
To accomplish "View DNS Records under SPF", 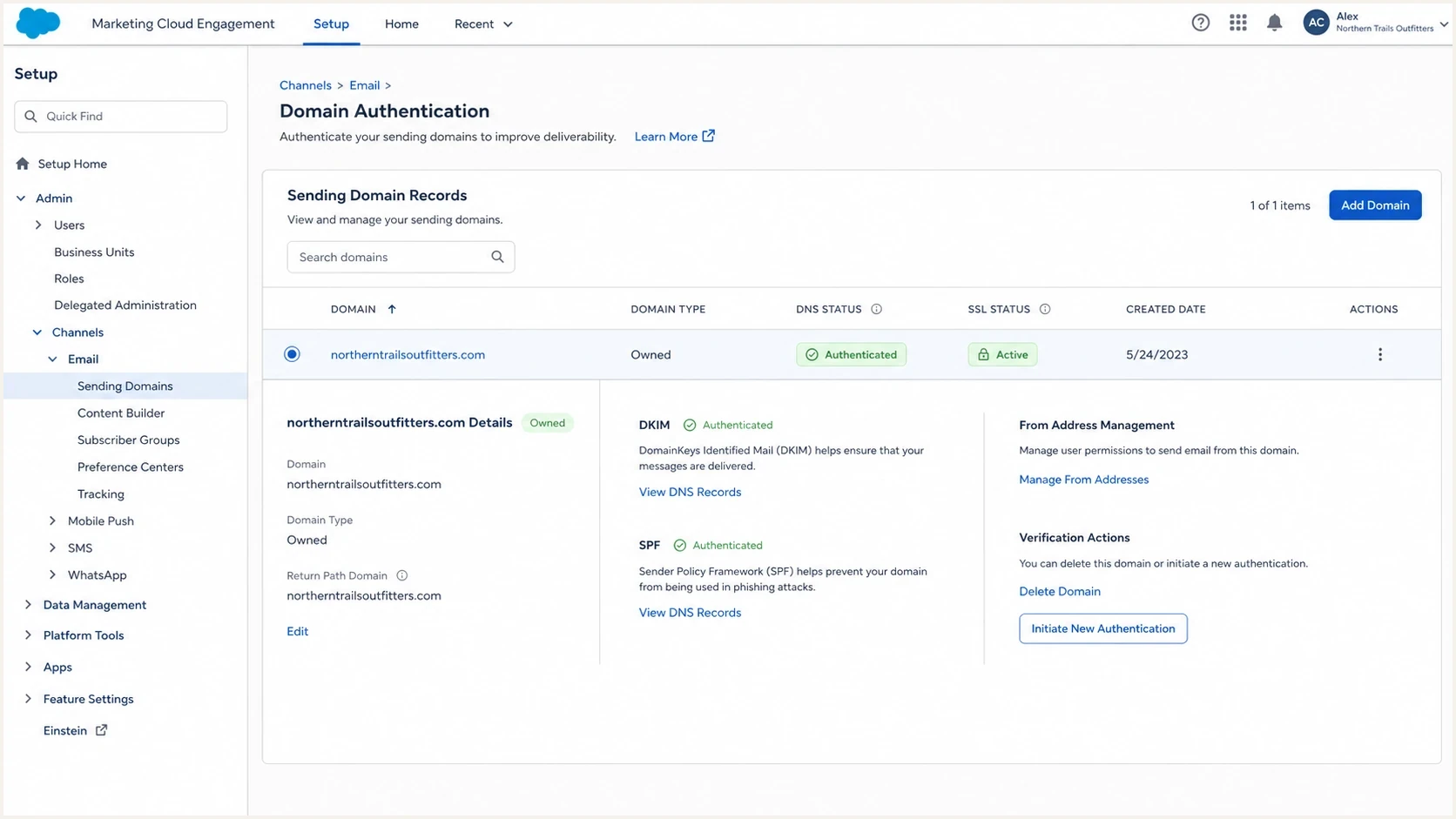I will 690,613.
